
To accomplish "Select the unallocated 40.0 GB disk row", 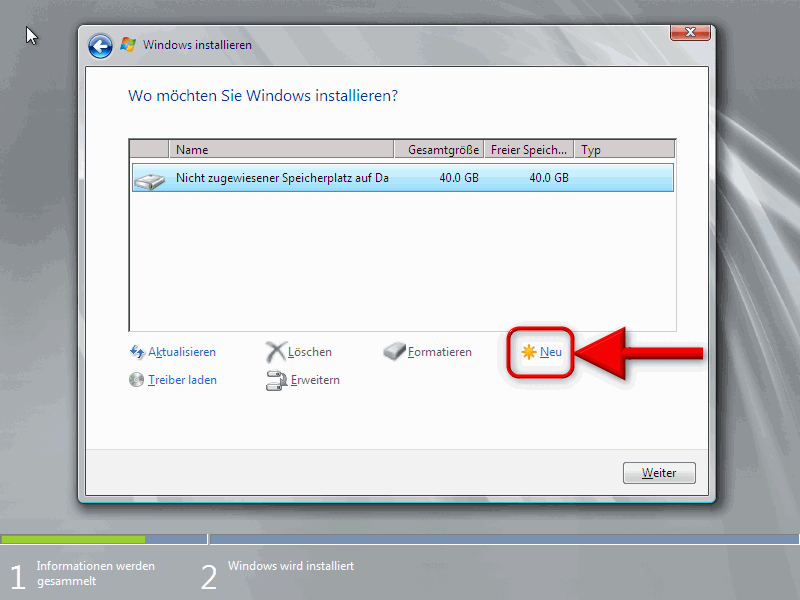I will pos(400,178).
